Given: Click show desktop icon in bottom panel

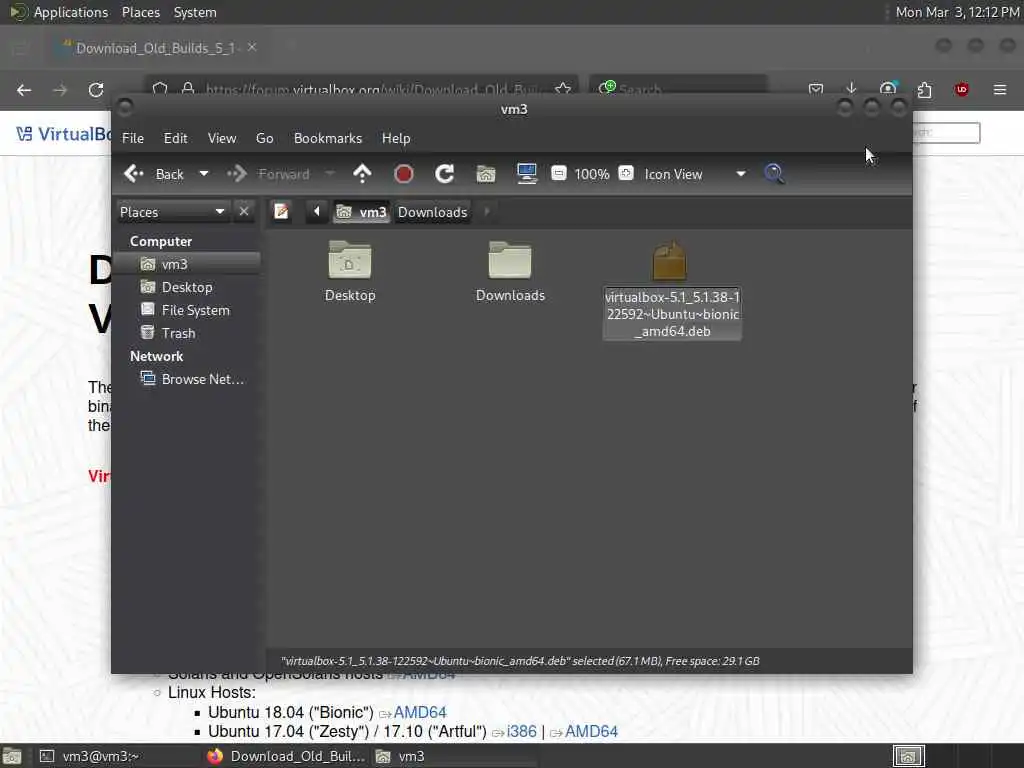Looking at the screenshot, I should (12, 756).
